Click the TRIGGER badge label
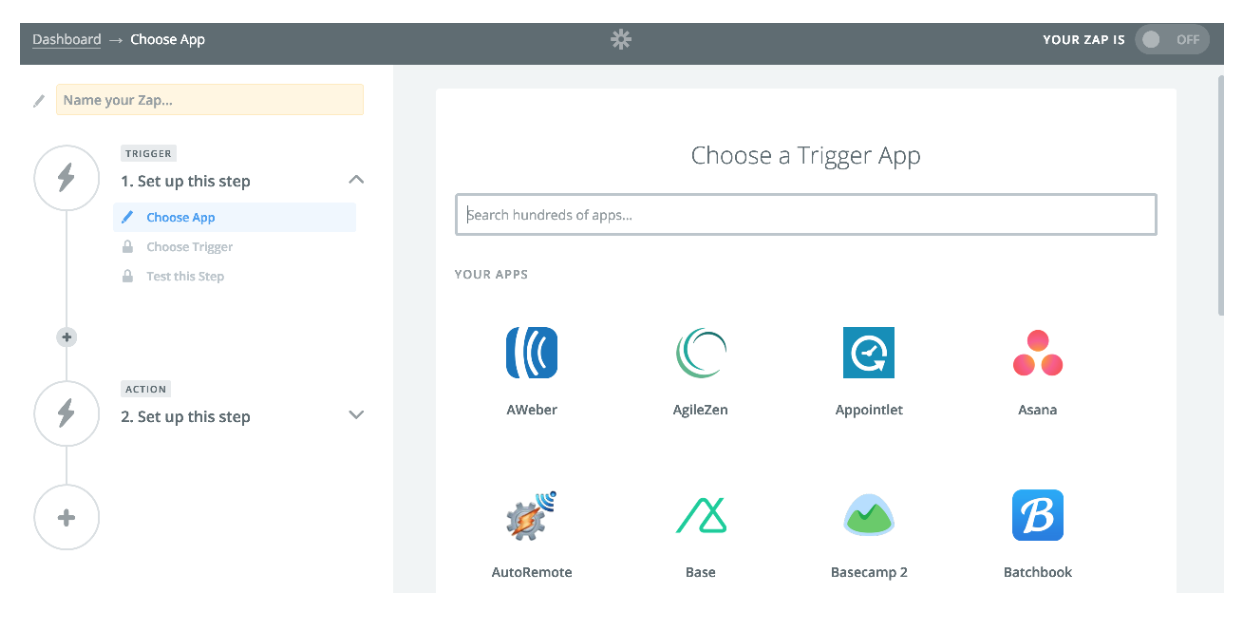The height and width of the screenshot is (625, 1245). 149,153
